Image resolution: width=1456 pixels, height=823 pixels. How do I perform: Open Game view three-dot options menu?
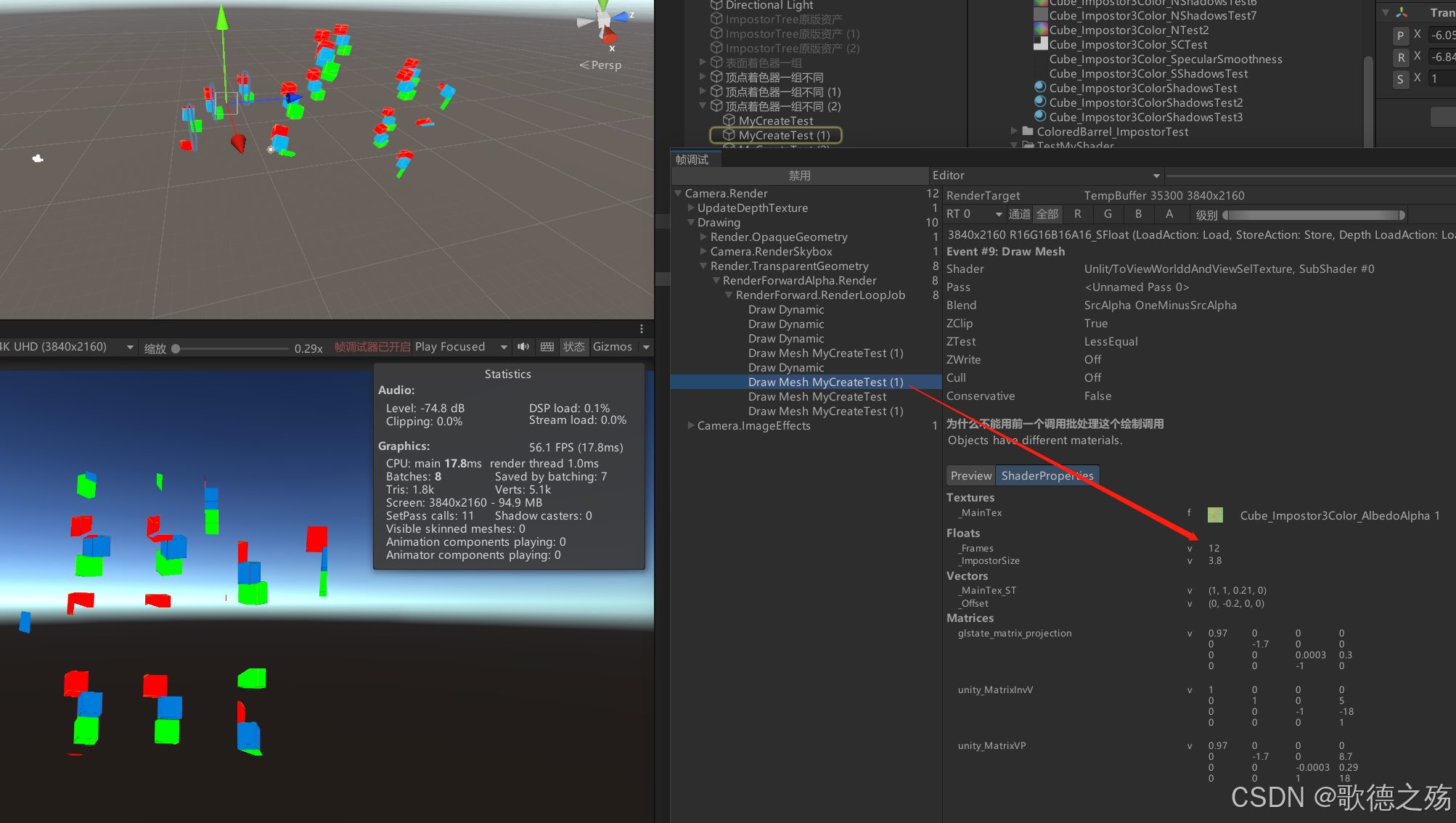coord(642,329)
